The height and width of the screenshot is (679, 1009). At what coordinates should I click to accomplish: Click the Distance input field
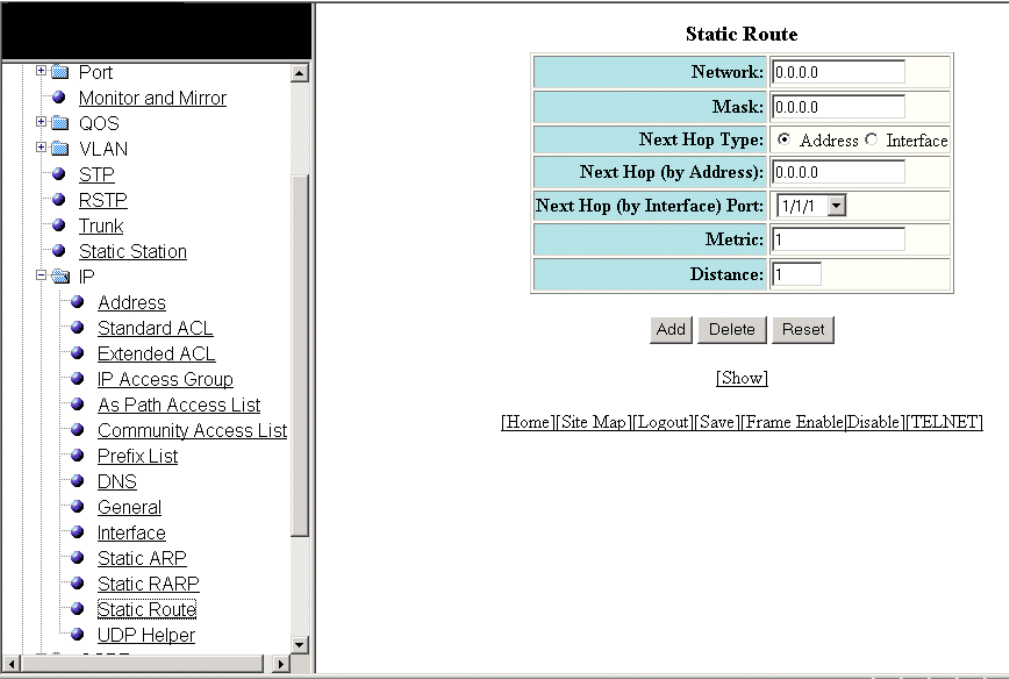point(796,274)
